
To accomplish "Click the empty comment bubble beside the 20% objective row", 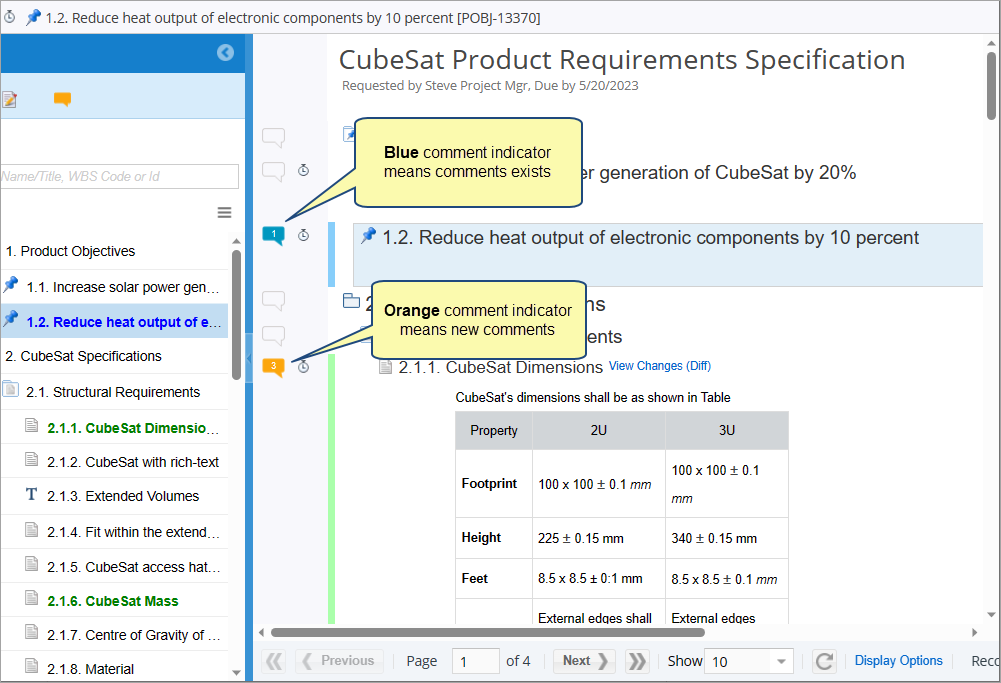I will click(273, 171).
